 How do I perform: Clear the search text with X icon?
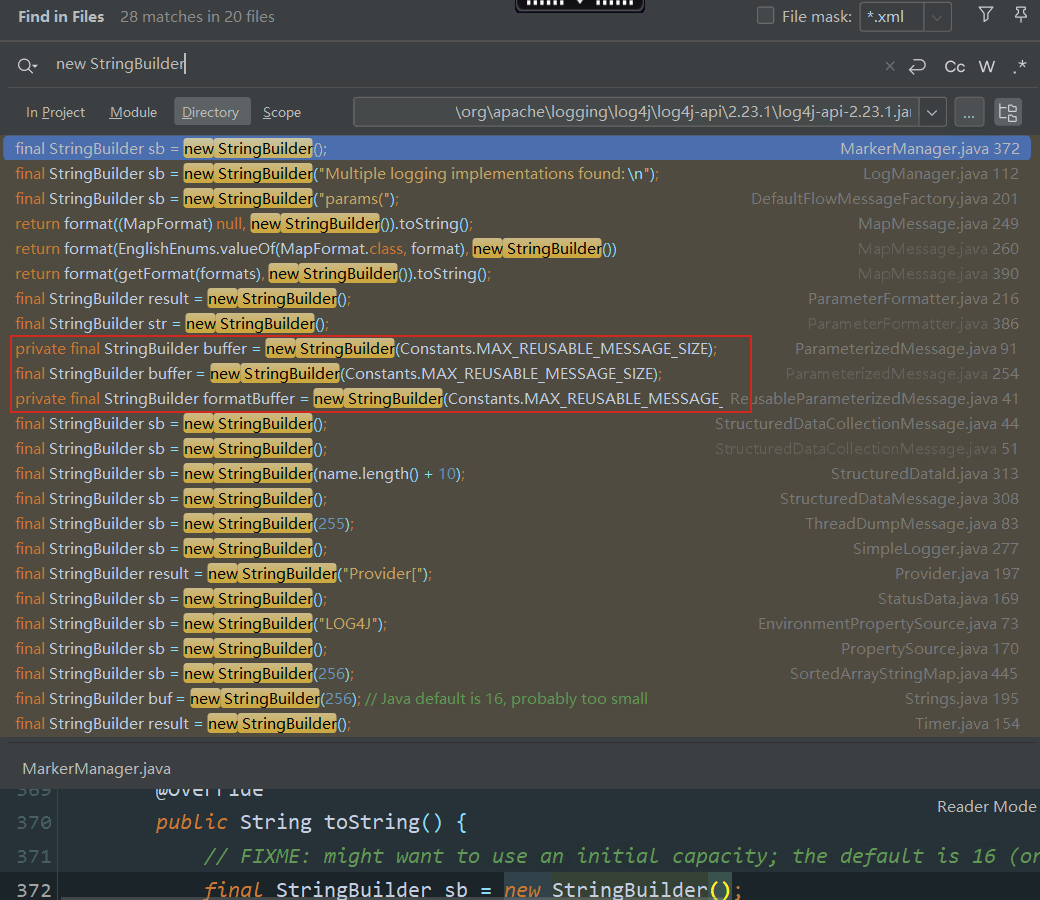coord(890,66)
